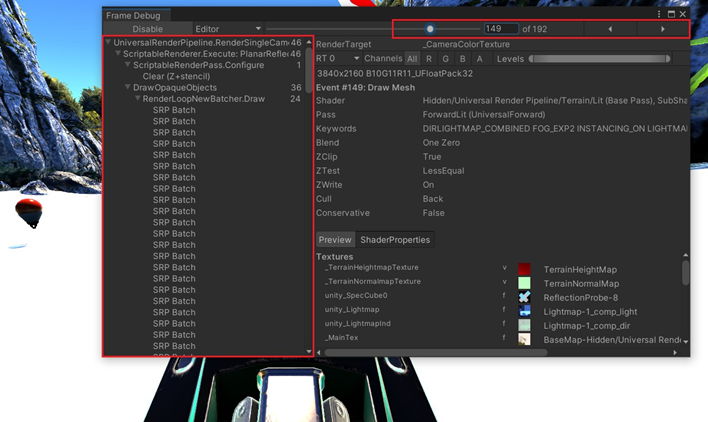The image size is (708, 422).
Task: Click the BaseMap texture thumbnail
Action: click(x=524, y=339)
